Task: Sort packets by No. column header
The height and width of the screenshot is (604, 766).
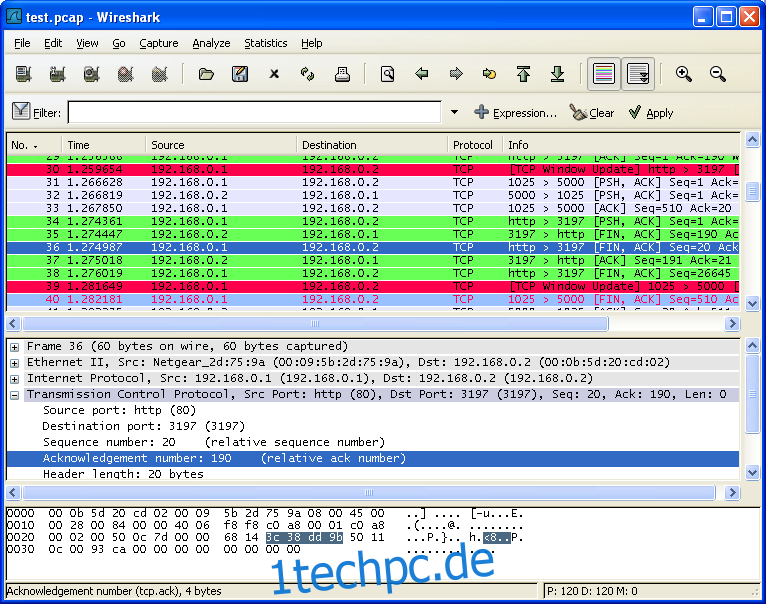Action: tap(34, 145)
